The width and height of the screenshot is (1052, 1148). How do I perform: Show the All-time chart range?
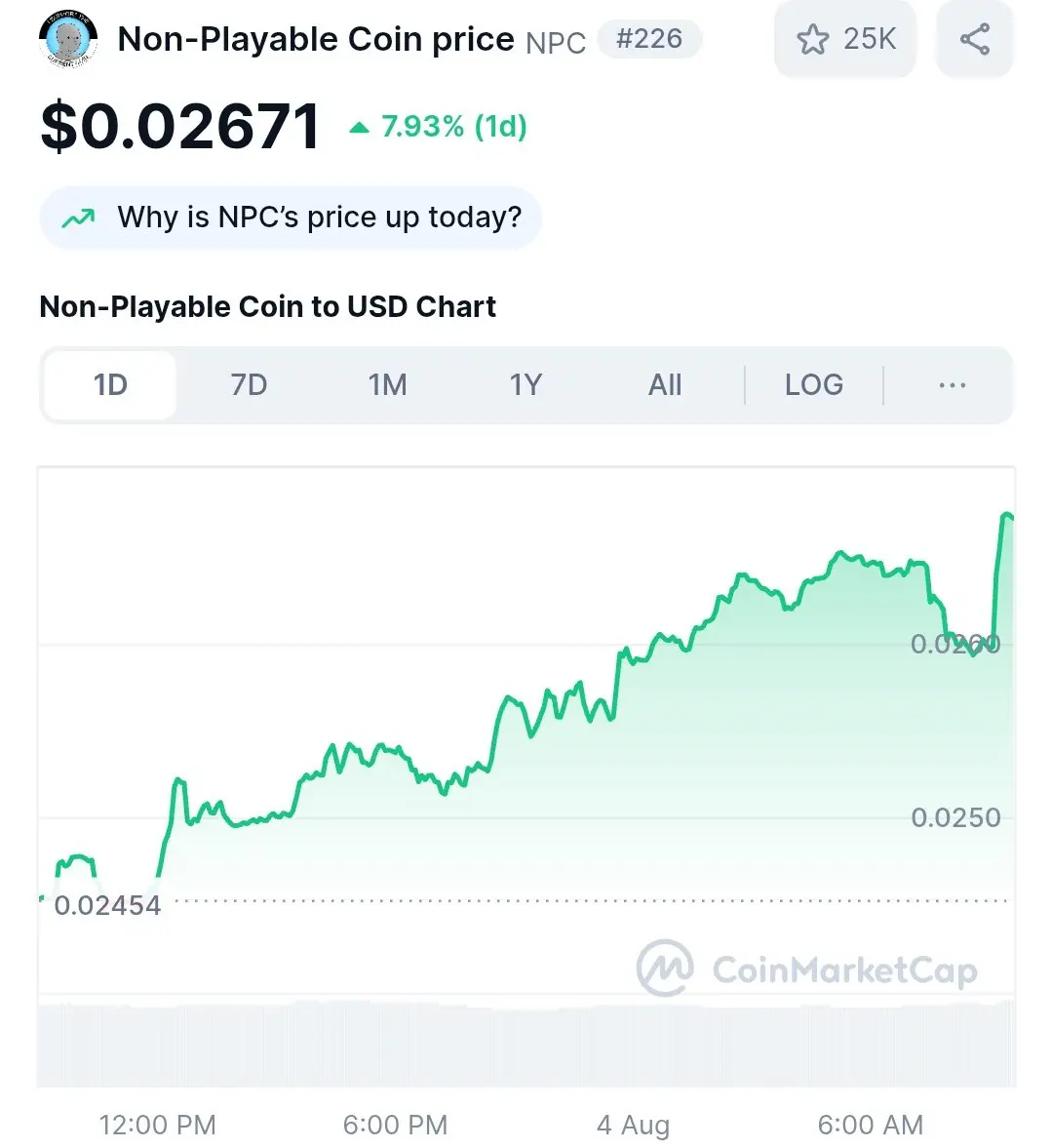click(665, 385)
